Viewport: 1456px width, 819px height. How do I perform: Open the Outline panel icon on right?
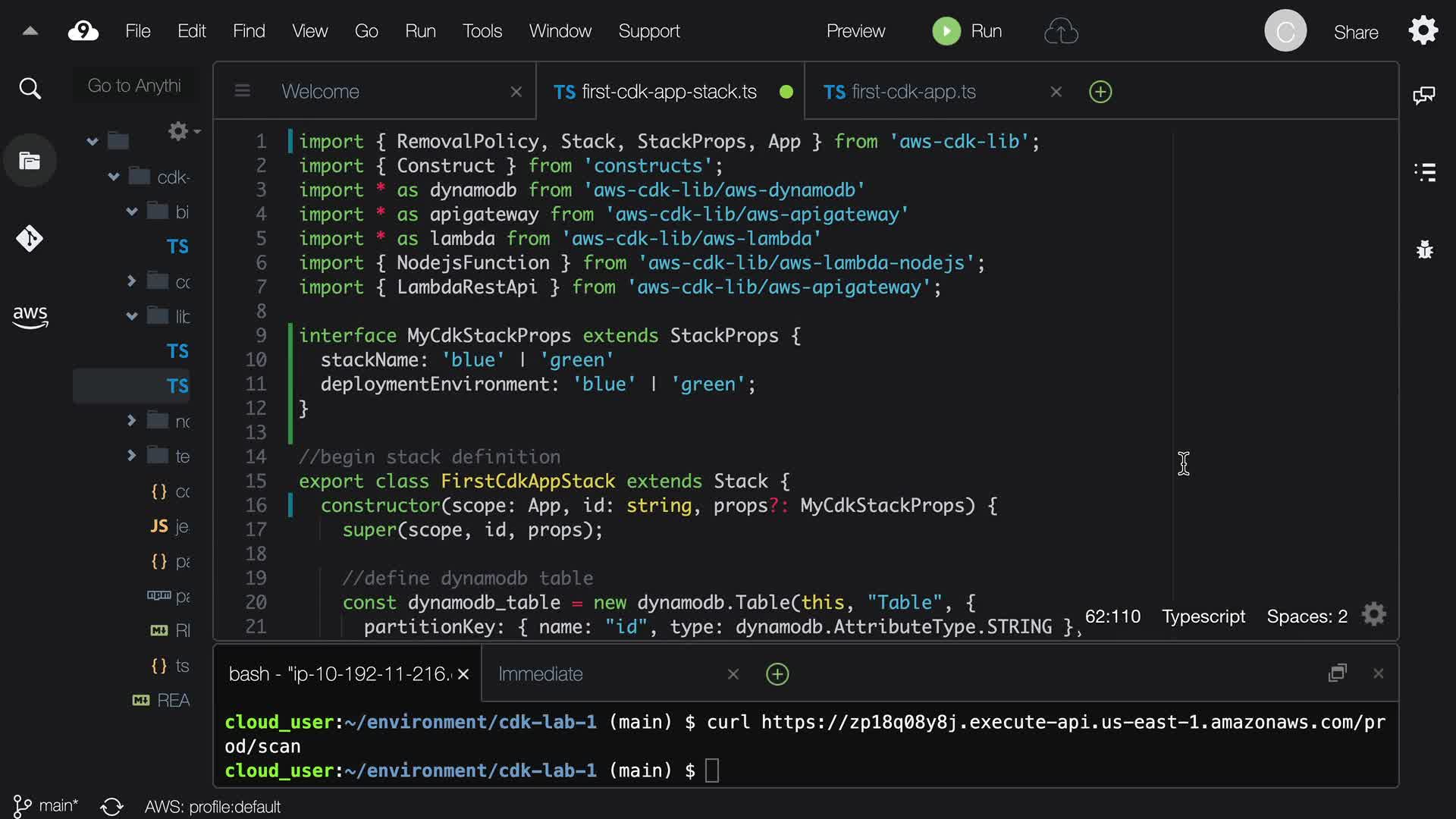click(x=1425, y=172)
